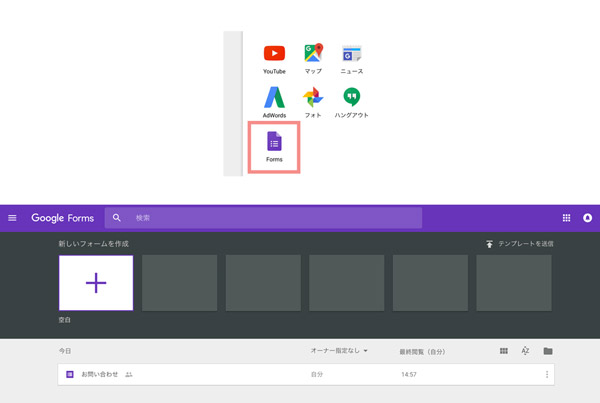Switch to grid view layout

coord(503,351)
